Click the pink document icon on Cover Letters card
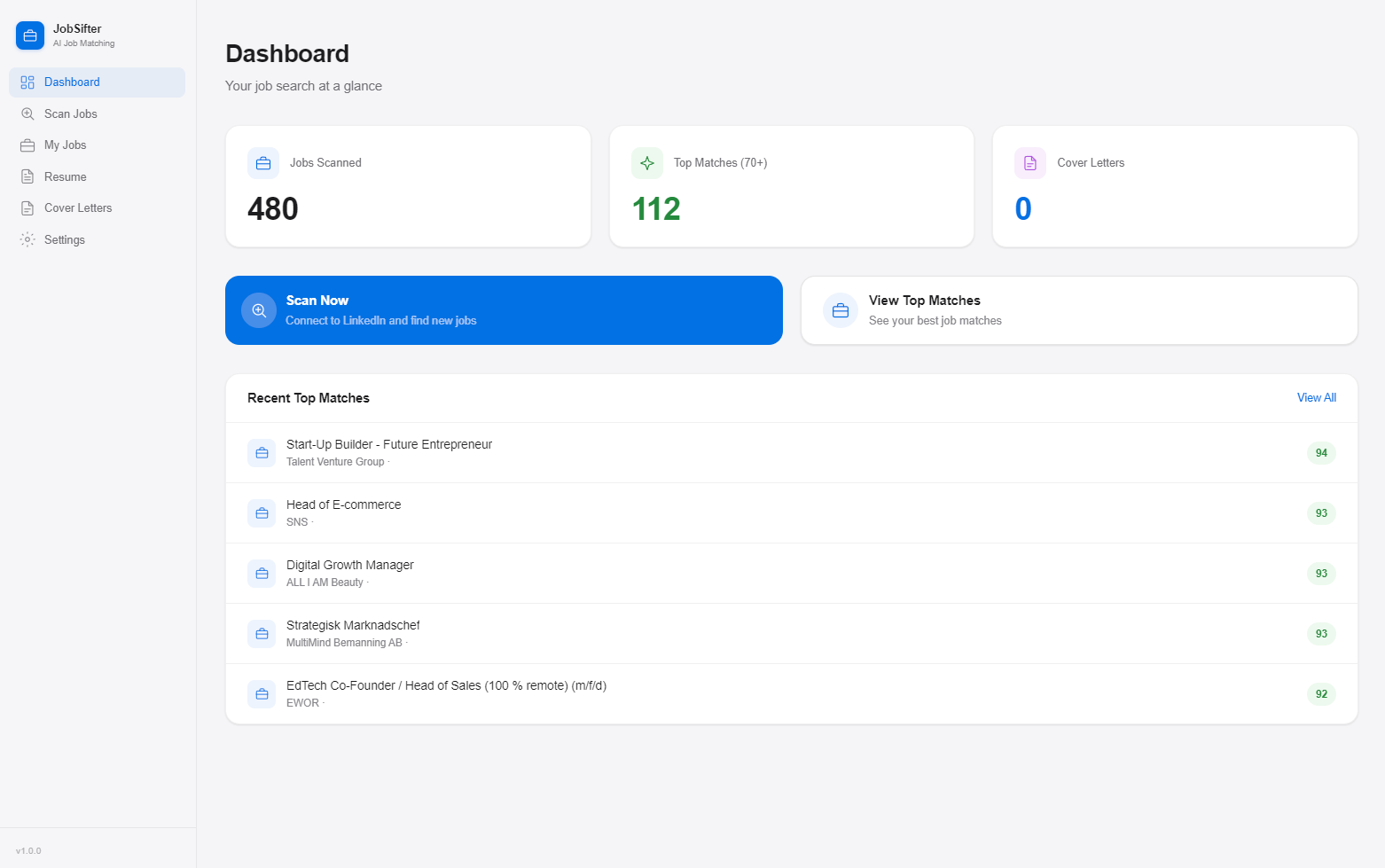The width and height of the screenshot is (1385, 868). (x=1029, y=162)
